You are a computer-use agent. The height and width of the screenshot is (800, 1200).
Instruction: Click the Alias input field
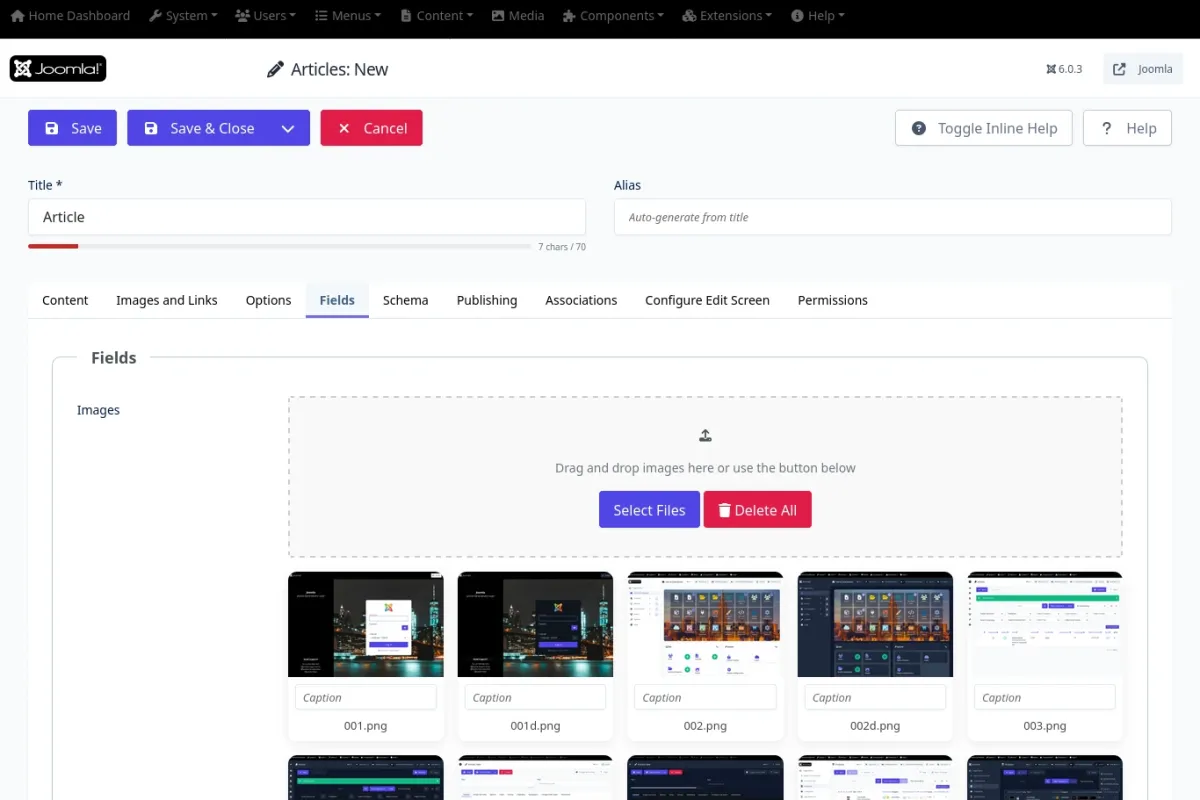892,217
